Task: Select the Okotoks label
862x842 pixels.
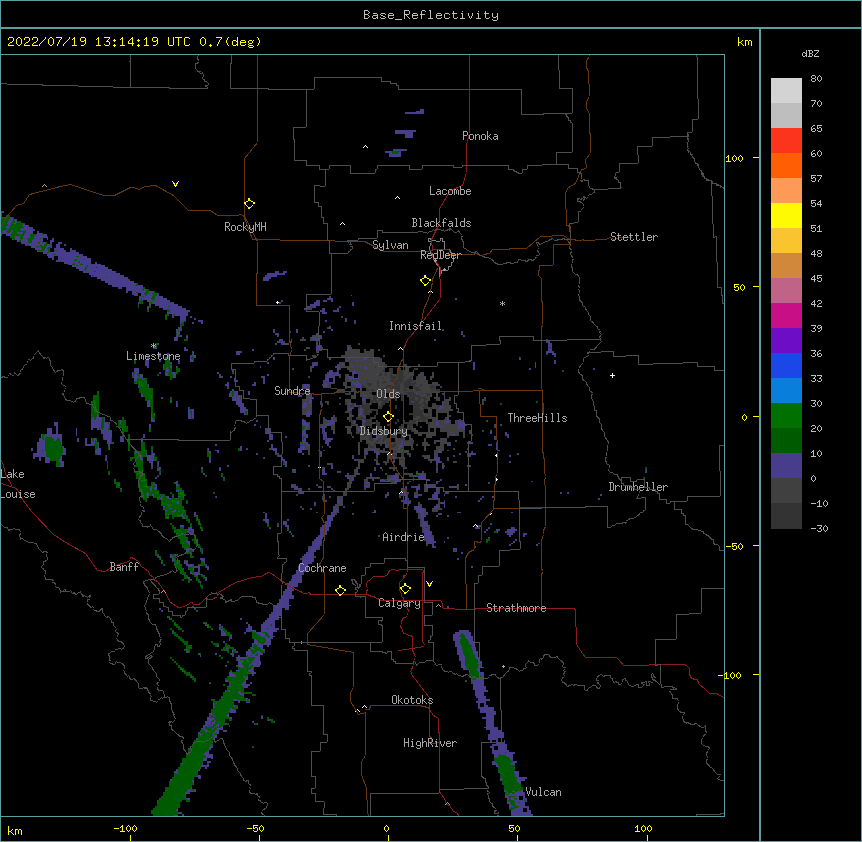Action: click(x=412, y=700)
